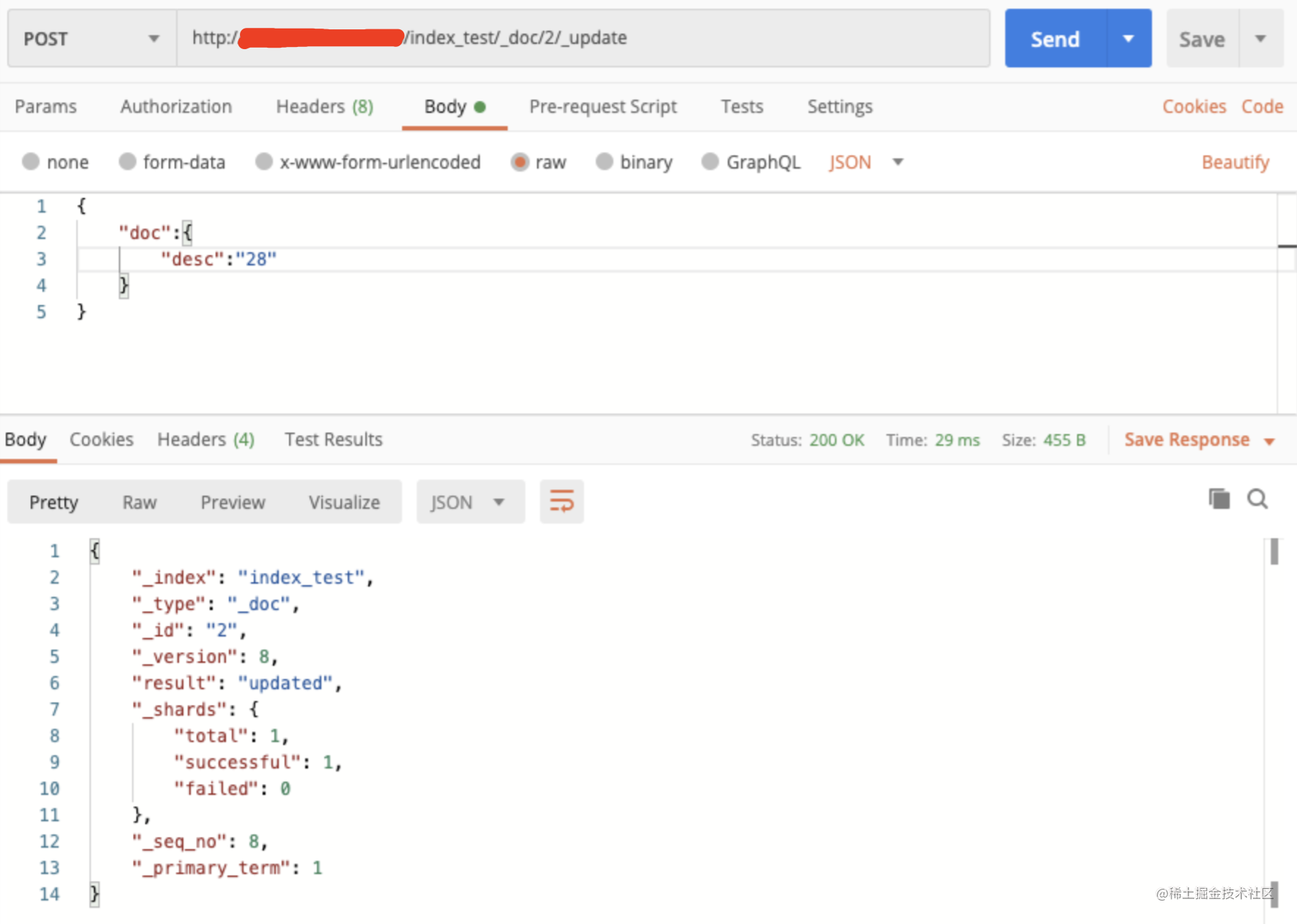1297x924 pixels.
Task: Choose the x-www-form-urlencoded radio option
Action: (264, 162)
